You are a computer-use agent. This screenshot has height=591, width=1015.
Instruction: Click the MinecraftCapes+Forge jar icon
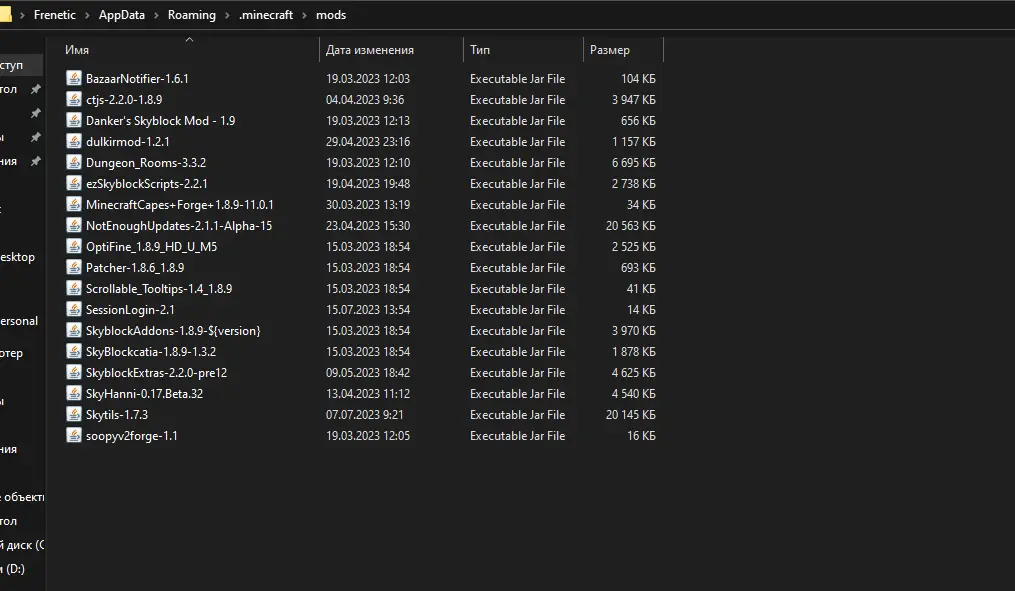coord(74,205)
